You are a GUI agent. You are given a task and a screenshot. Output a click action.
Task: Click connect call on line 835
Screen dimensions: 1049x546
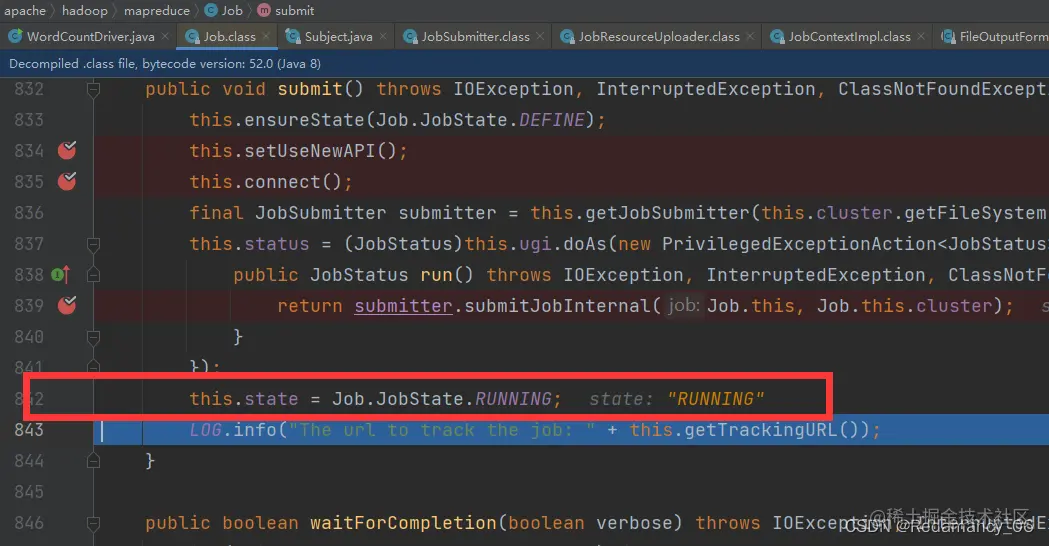tap(282, 181)
